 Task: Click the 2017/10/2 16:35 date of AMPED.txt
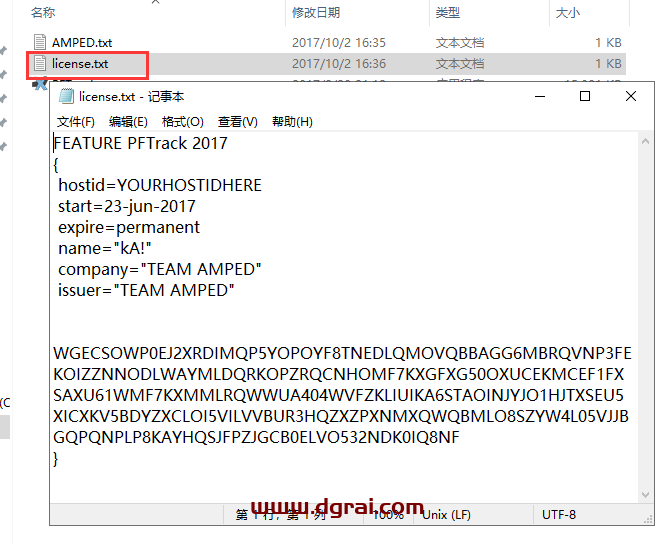coord(339,43)
